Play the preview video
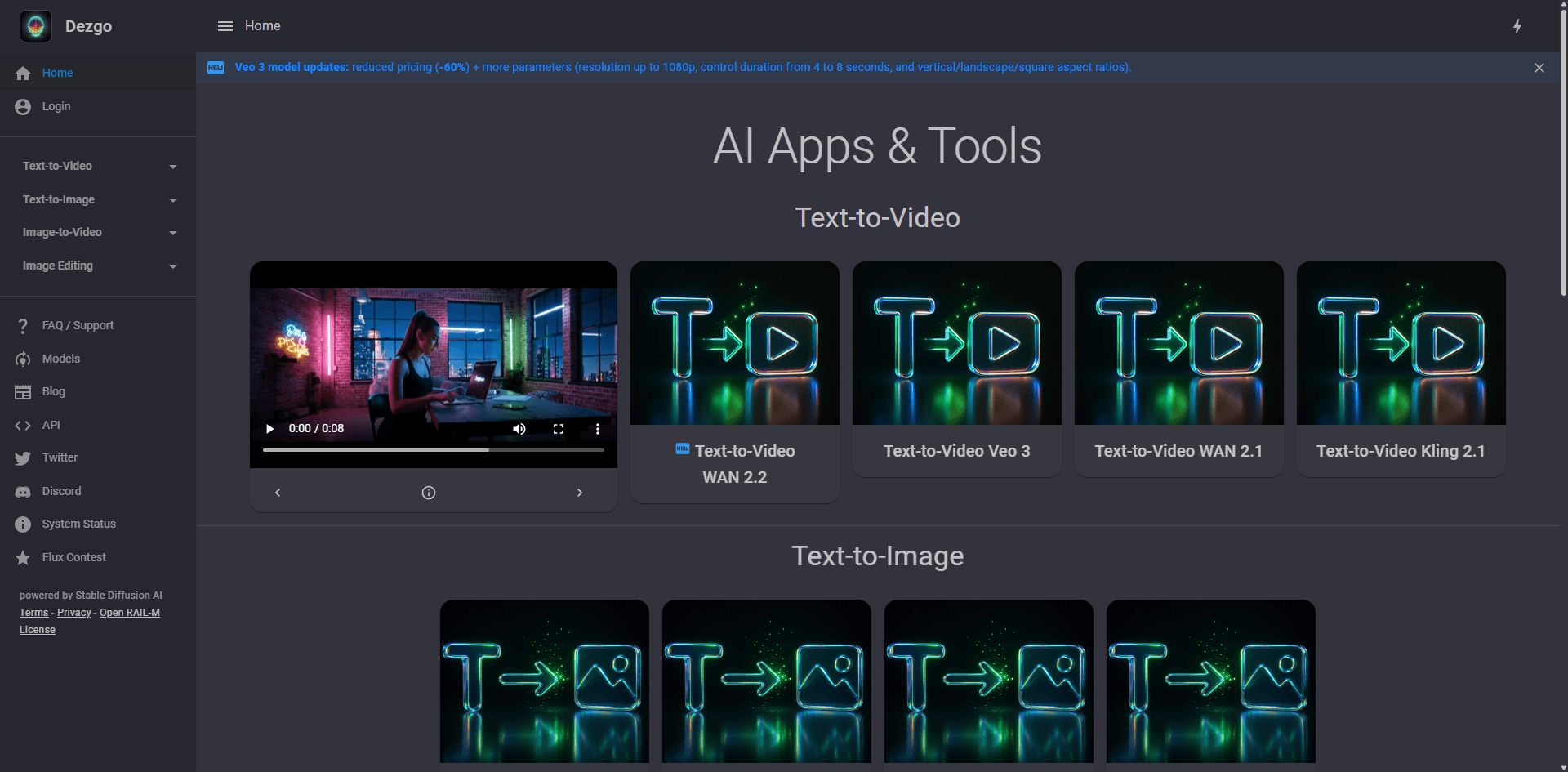 270,429
